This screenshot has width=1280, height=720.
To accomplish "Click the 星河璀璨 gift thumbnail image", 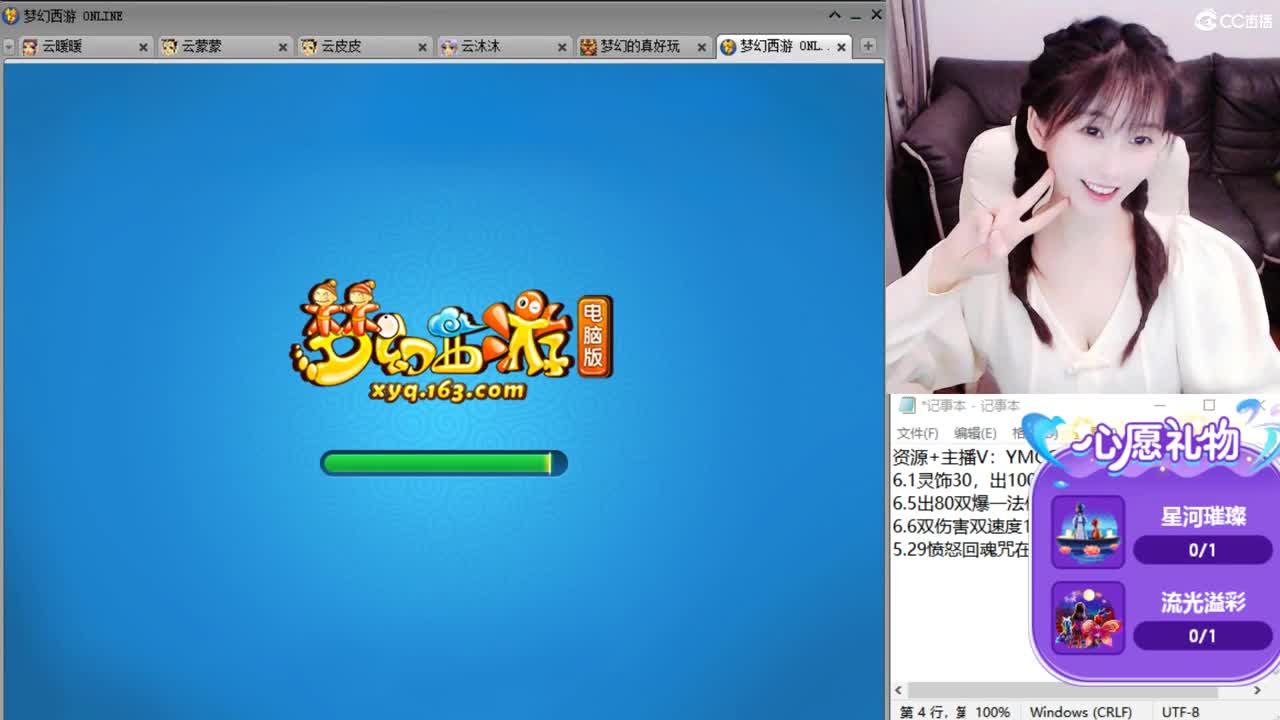I will (x=1087, y=531).
